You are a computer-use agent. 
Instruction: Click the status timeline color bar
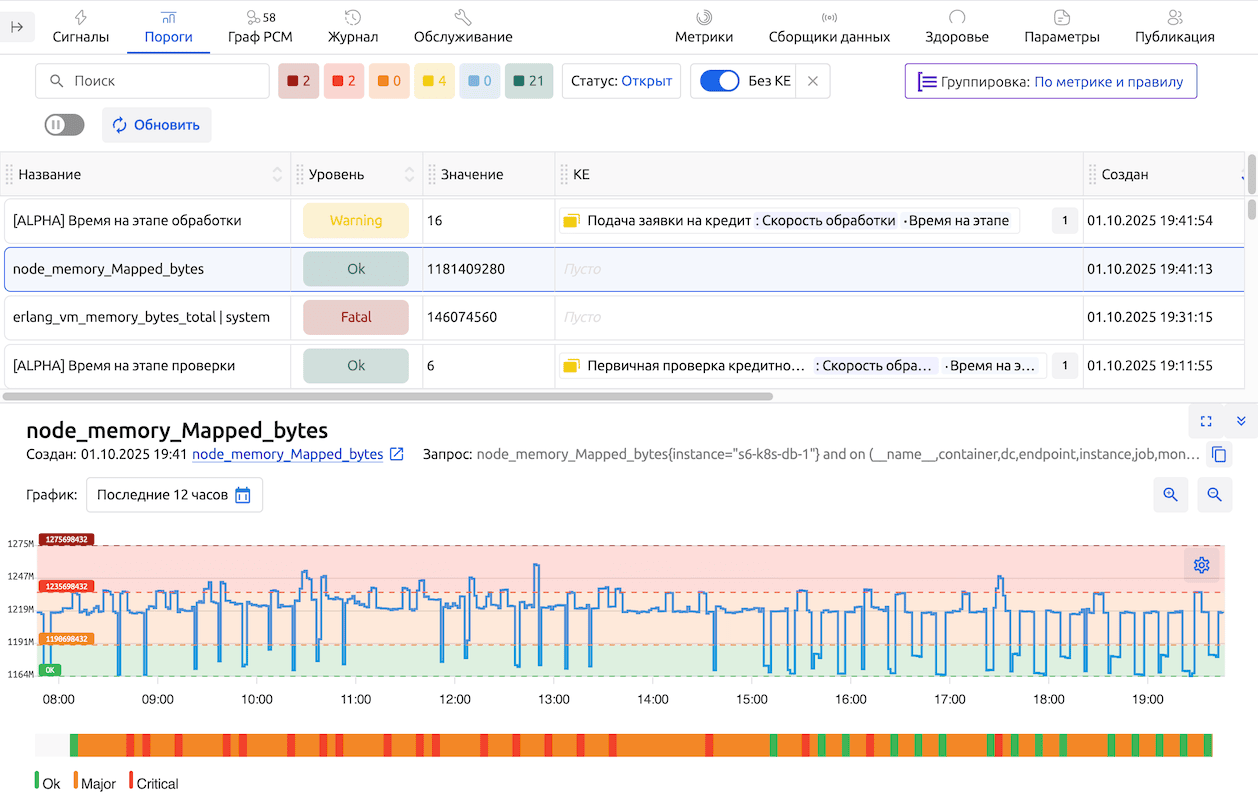640,745
